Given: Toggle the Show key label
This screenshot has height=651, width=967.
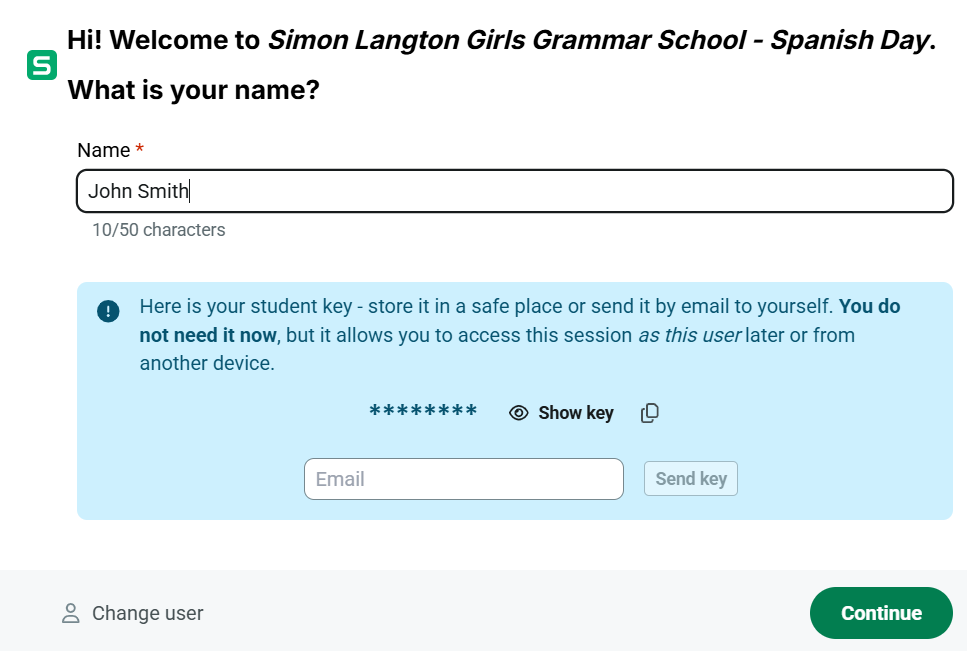Looking at the screenshot, I should [575, 413].
